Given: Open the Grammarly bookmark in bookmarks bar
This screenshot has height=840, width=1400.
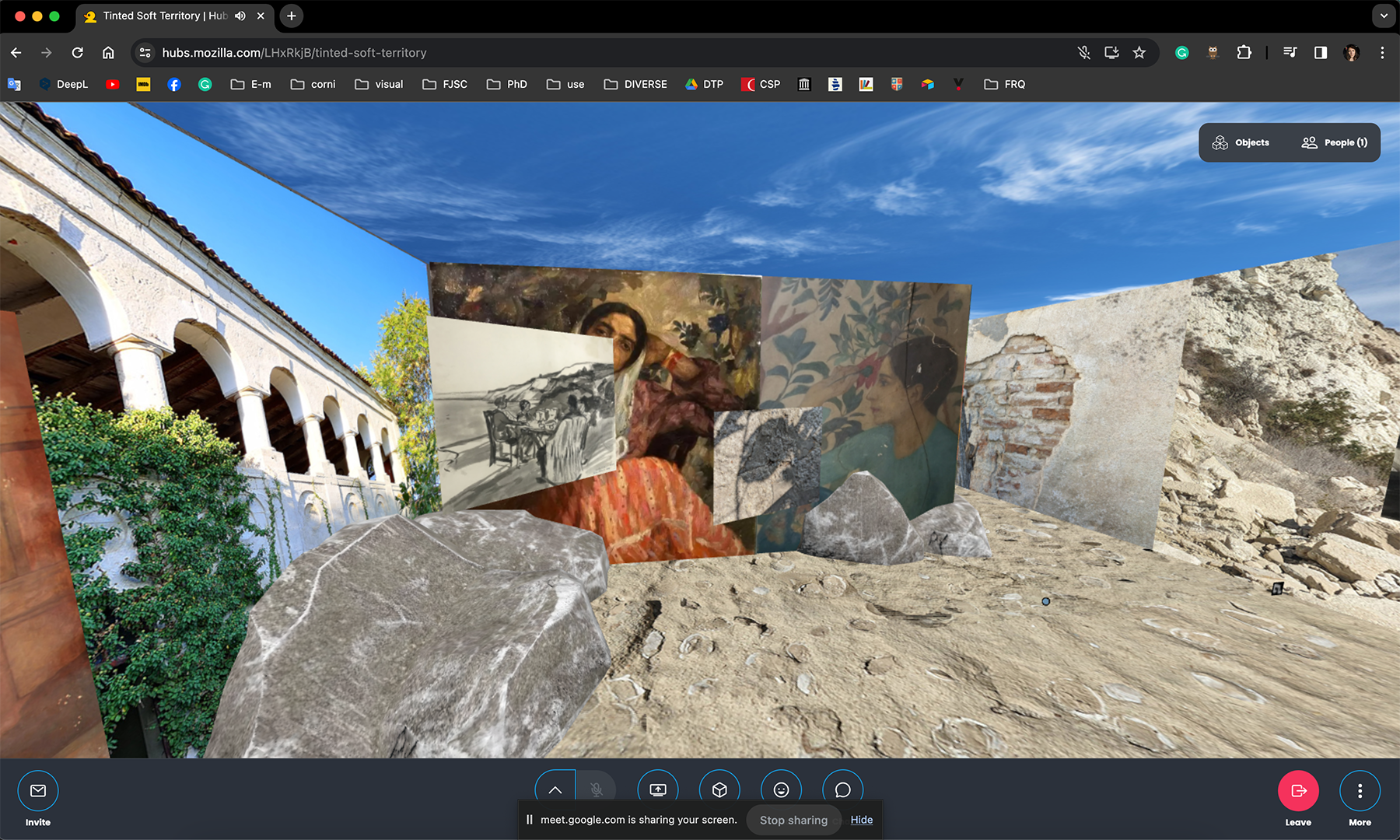Looking at the screenshot, I should click(x=205, y=84).
